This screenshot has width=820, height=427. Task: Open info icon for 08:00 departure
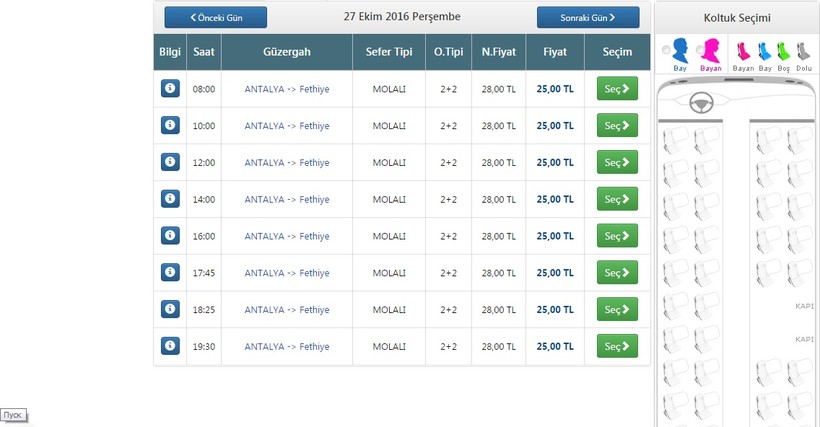point(170,89)
